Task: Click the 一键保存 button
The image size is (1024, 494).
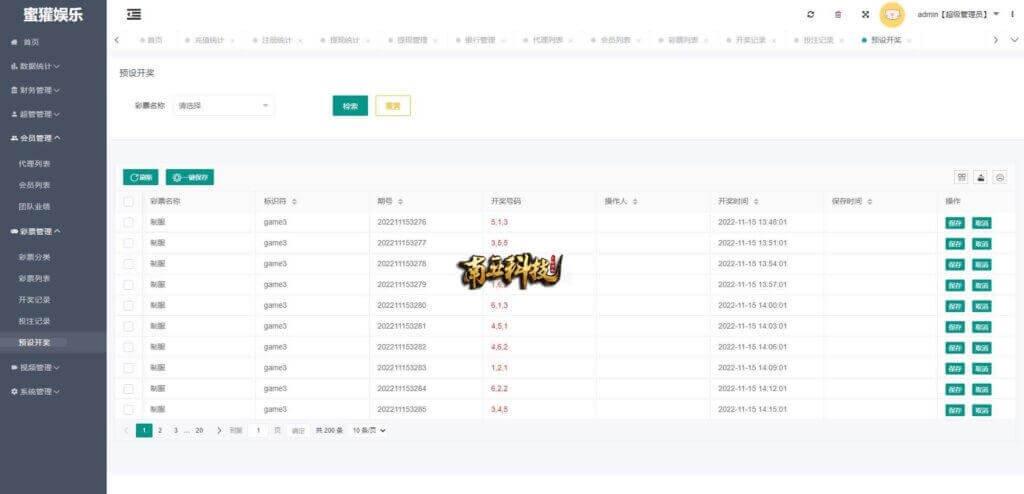Action: (x=190, y=177)
